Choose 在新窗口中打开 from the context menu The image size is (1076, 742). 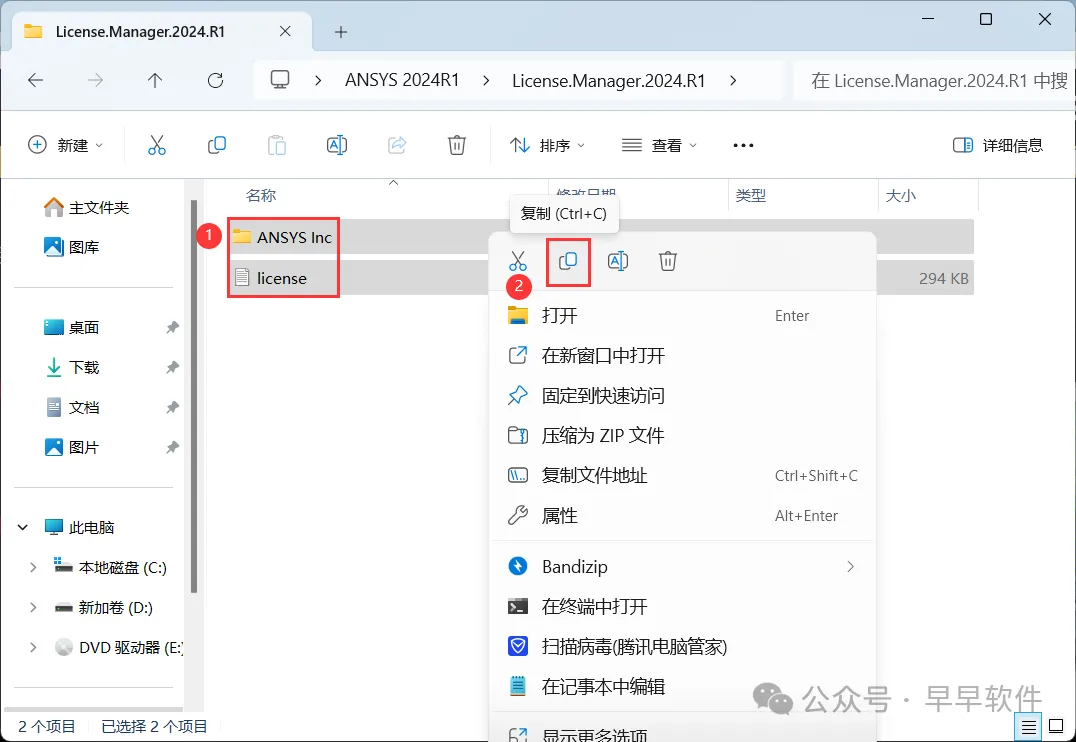pos(683,356)
